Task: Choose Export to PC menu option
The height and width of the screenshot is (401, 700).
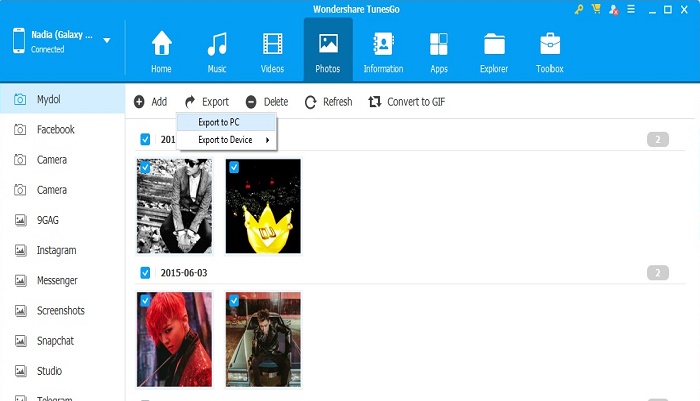Action: (218, 122)
